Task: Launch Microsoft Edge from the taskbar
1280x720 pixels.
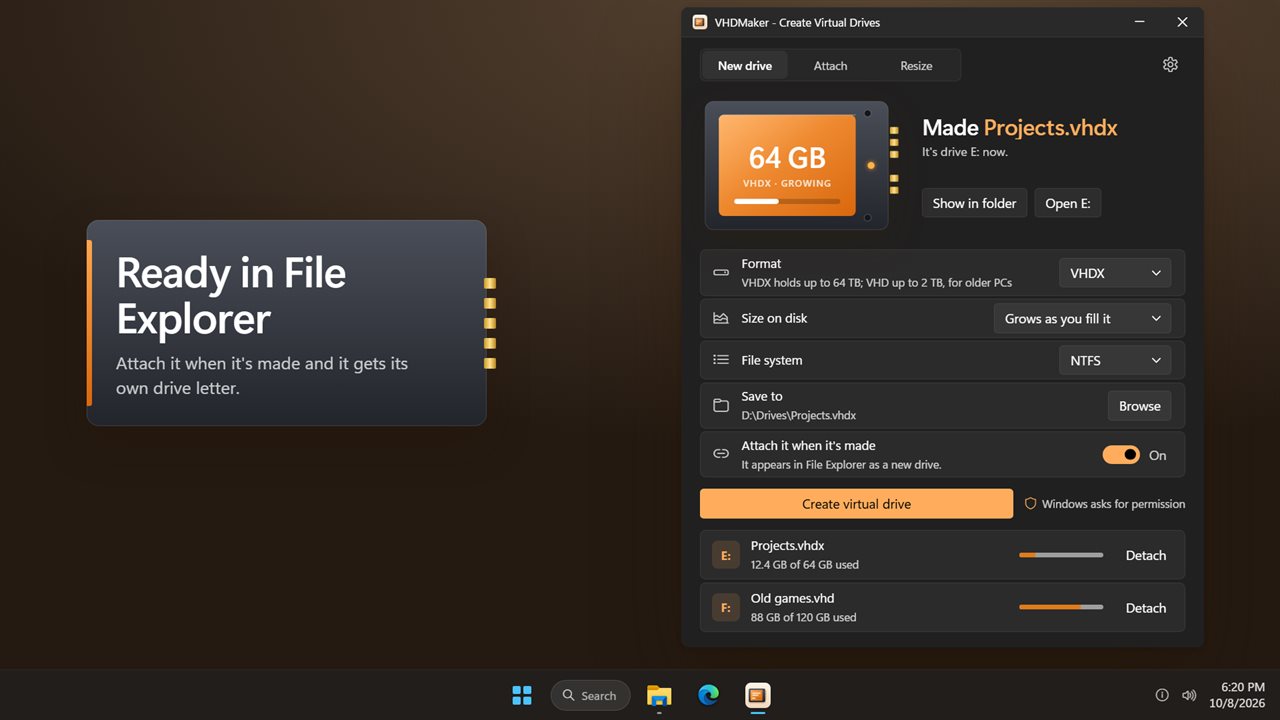Action: 708,695
